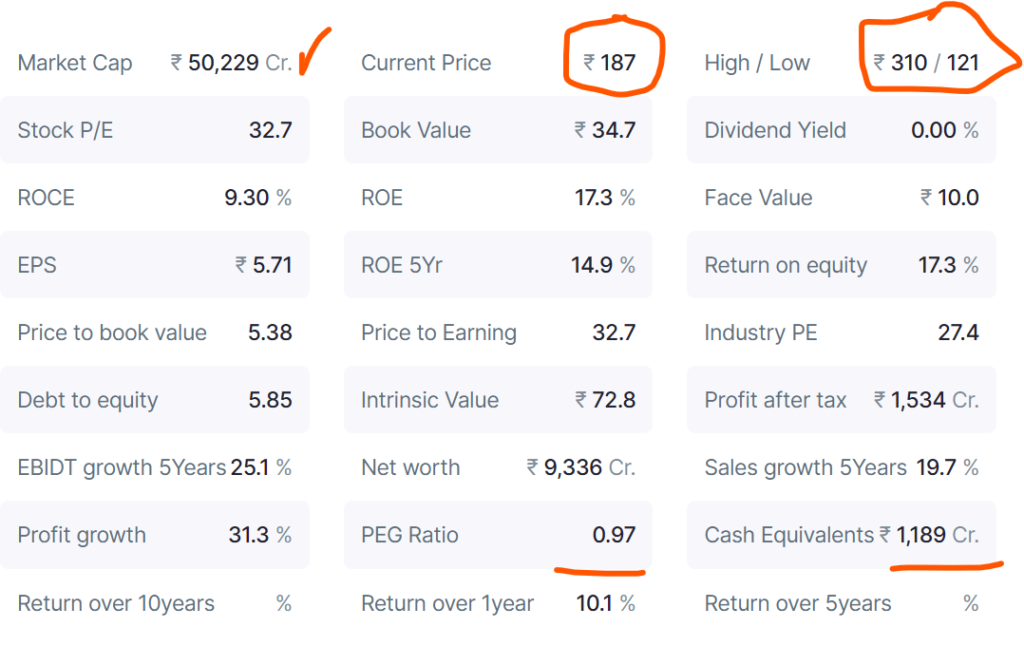Click the Return over 1year label

point(447,603)
